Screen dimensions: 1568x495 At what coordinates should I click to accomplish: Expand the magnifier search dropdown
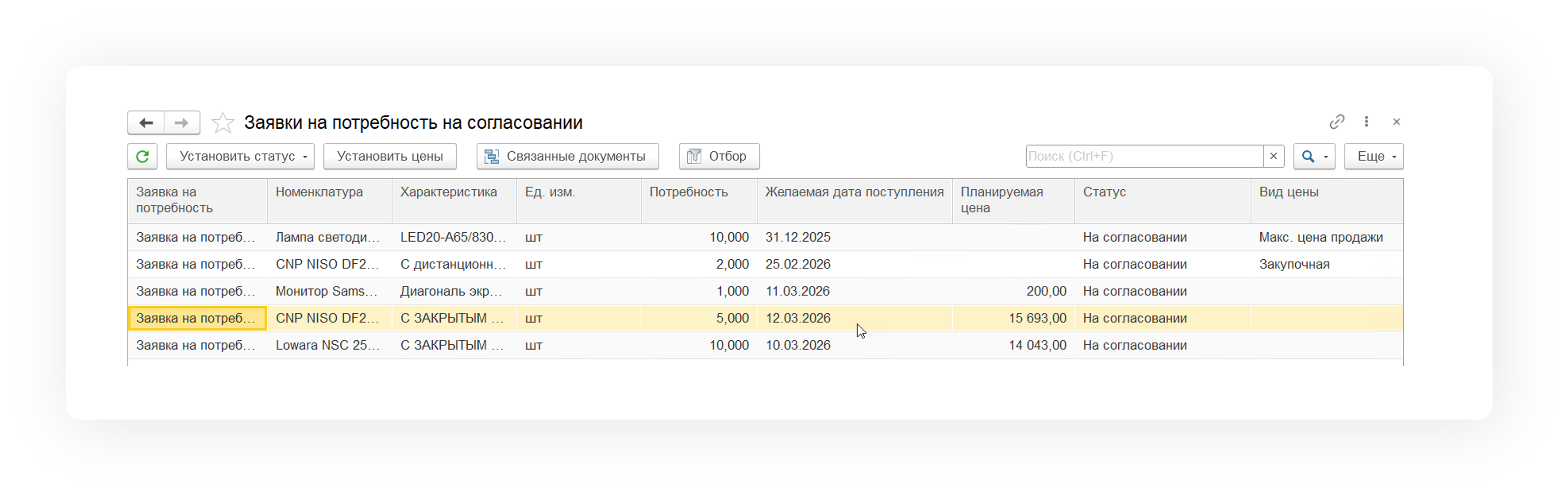click(1314, 156)
